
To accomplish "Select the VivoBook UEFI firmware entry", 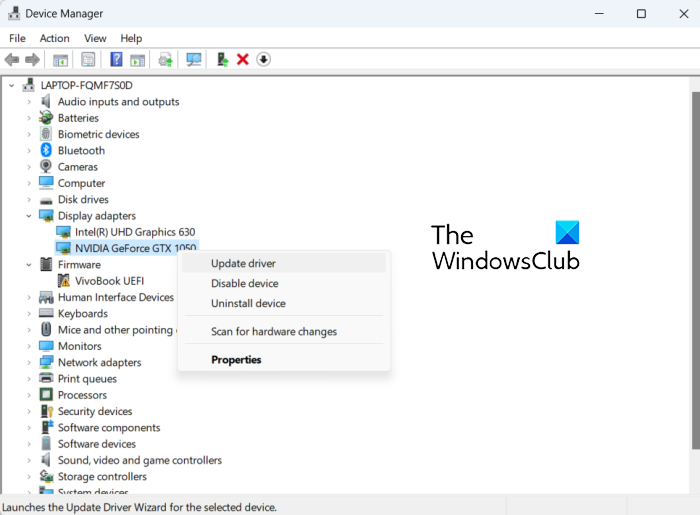I will (109, 281).
